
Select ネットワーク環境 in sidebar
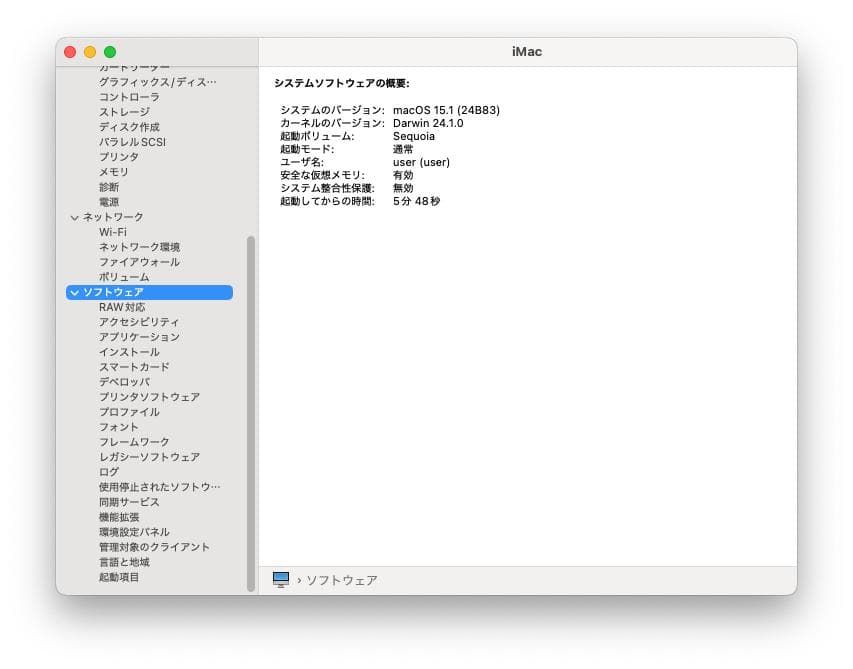coord(139,247)
